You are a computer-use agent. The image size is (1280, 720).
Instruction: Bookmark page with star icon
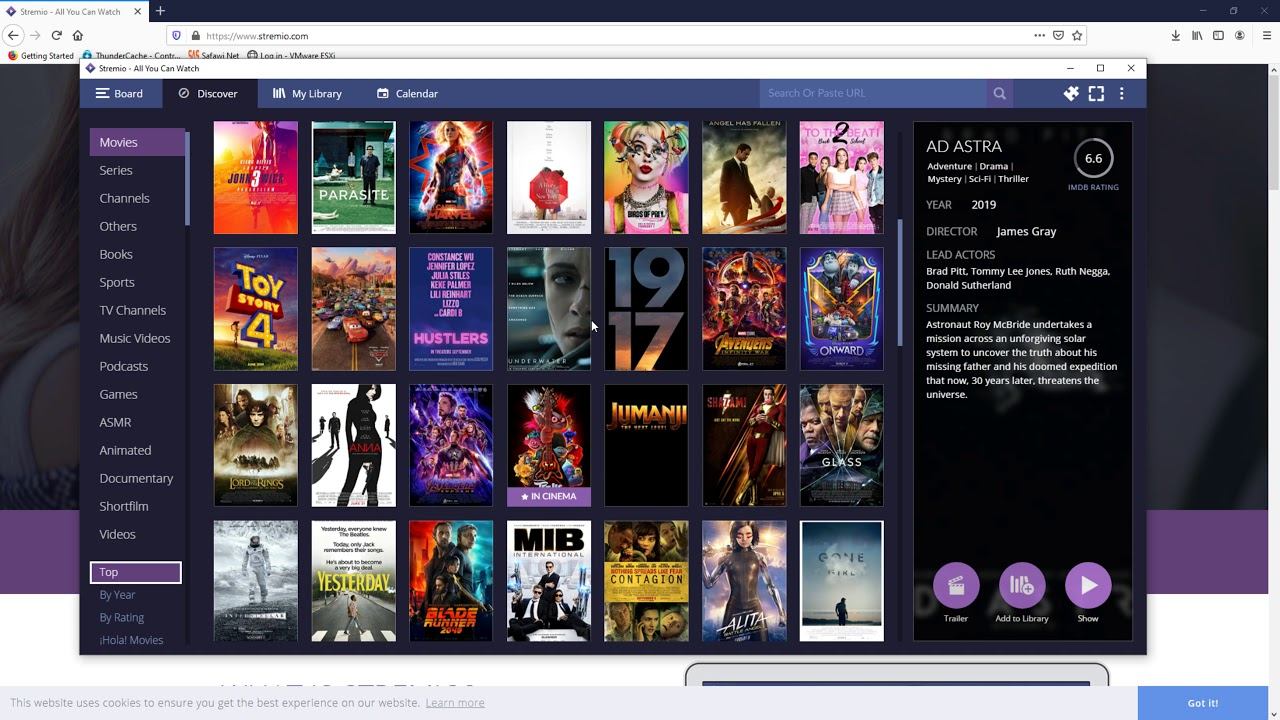tap(1077, 35)
